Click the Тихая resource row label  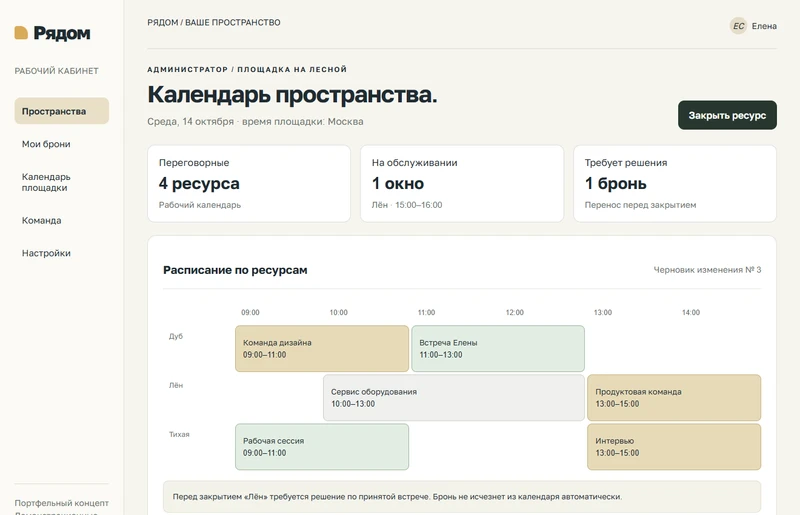[x=179, y=434]
